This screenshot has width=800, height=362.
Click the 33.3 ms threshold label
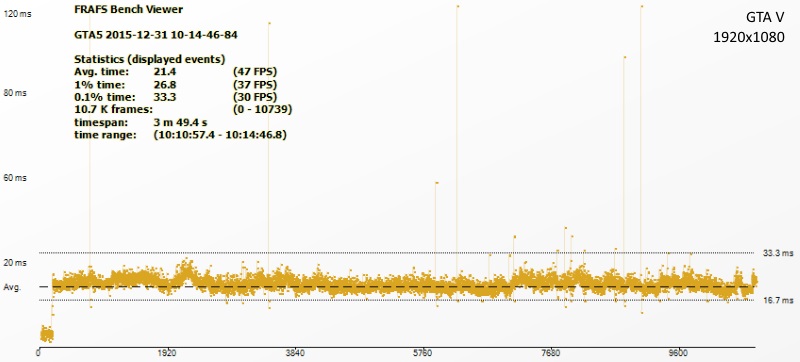778,253
